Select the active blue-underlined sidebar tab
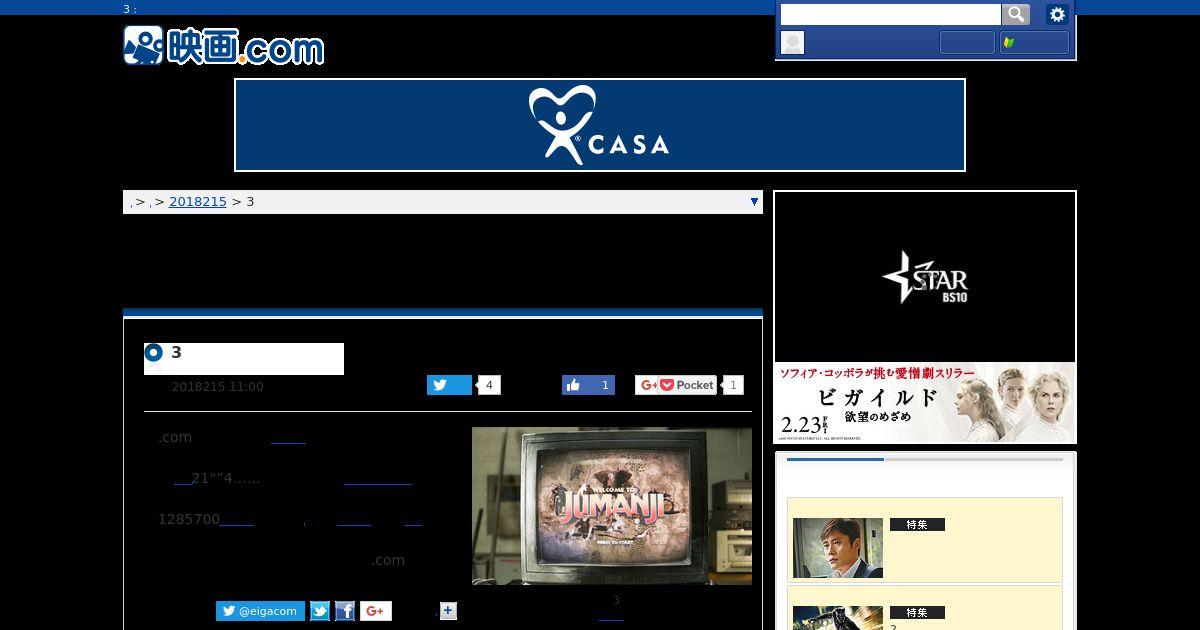The image size is (1200, 630). (835, 459)
